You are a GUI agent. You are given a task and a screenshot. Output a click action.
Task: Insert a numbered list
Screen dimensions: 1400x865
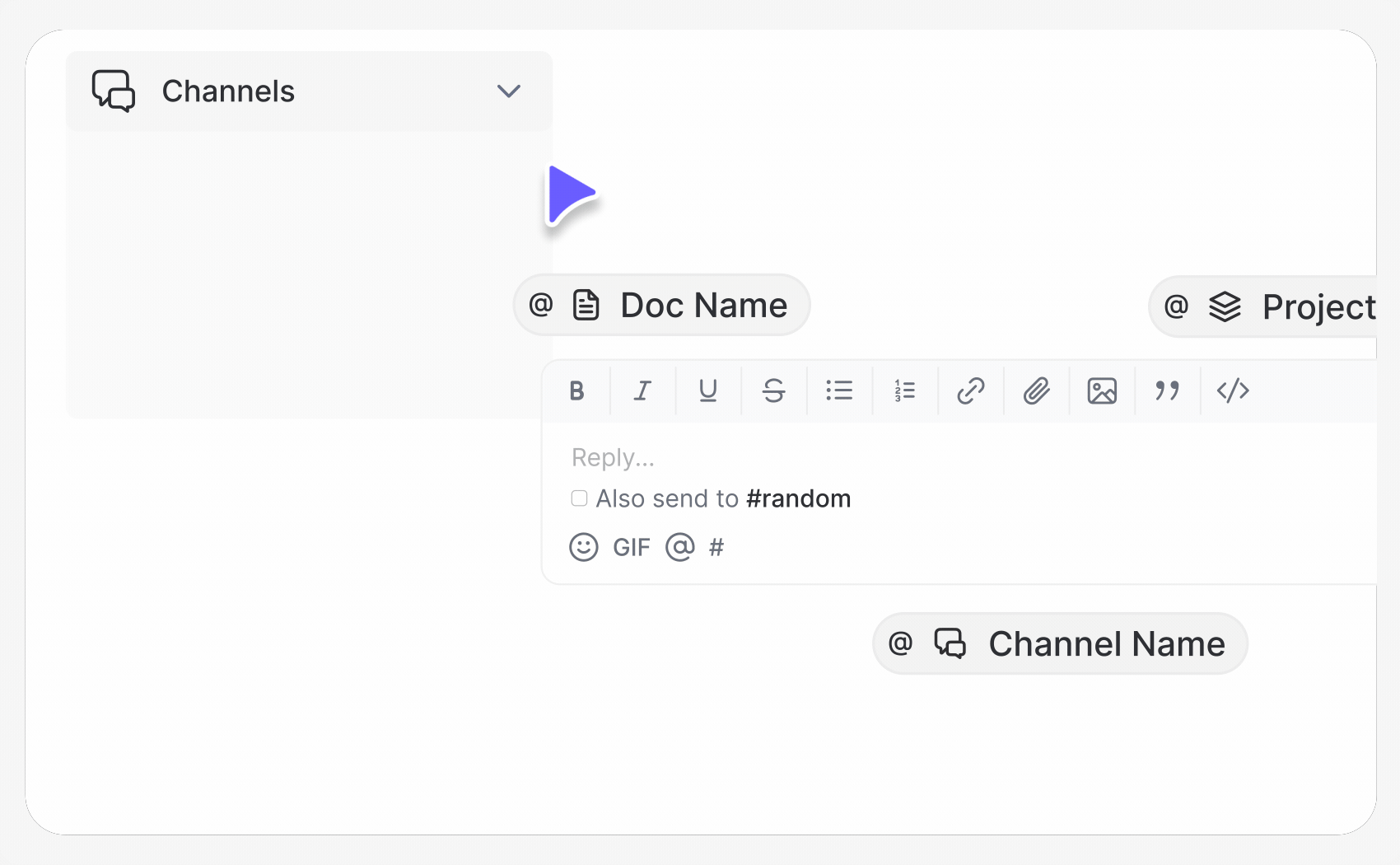click(905, 390)
